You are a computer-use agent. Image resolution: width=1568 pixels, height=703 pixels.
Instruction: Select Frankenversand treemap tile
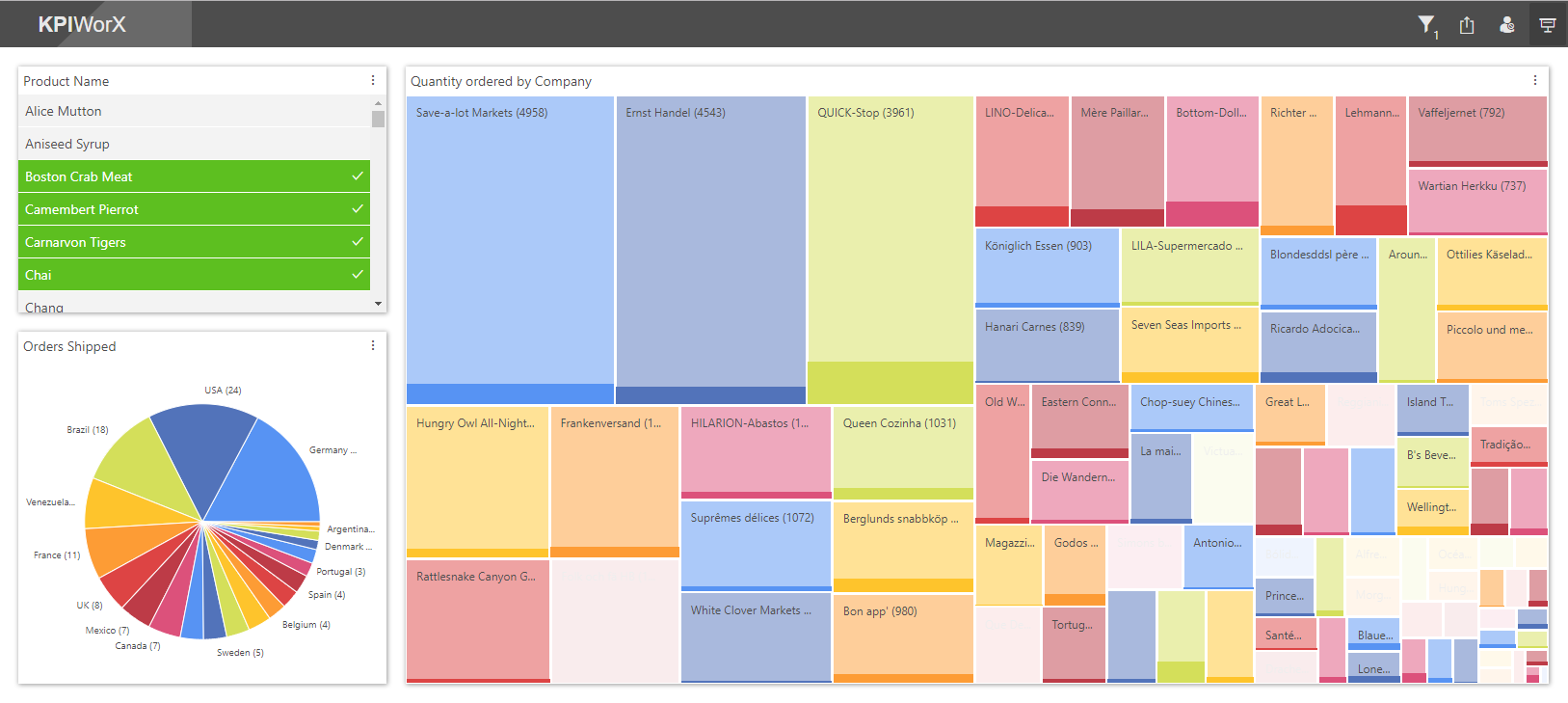[x=615, y=482]
